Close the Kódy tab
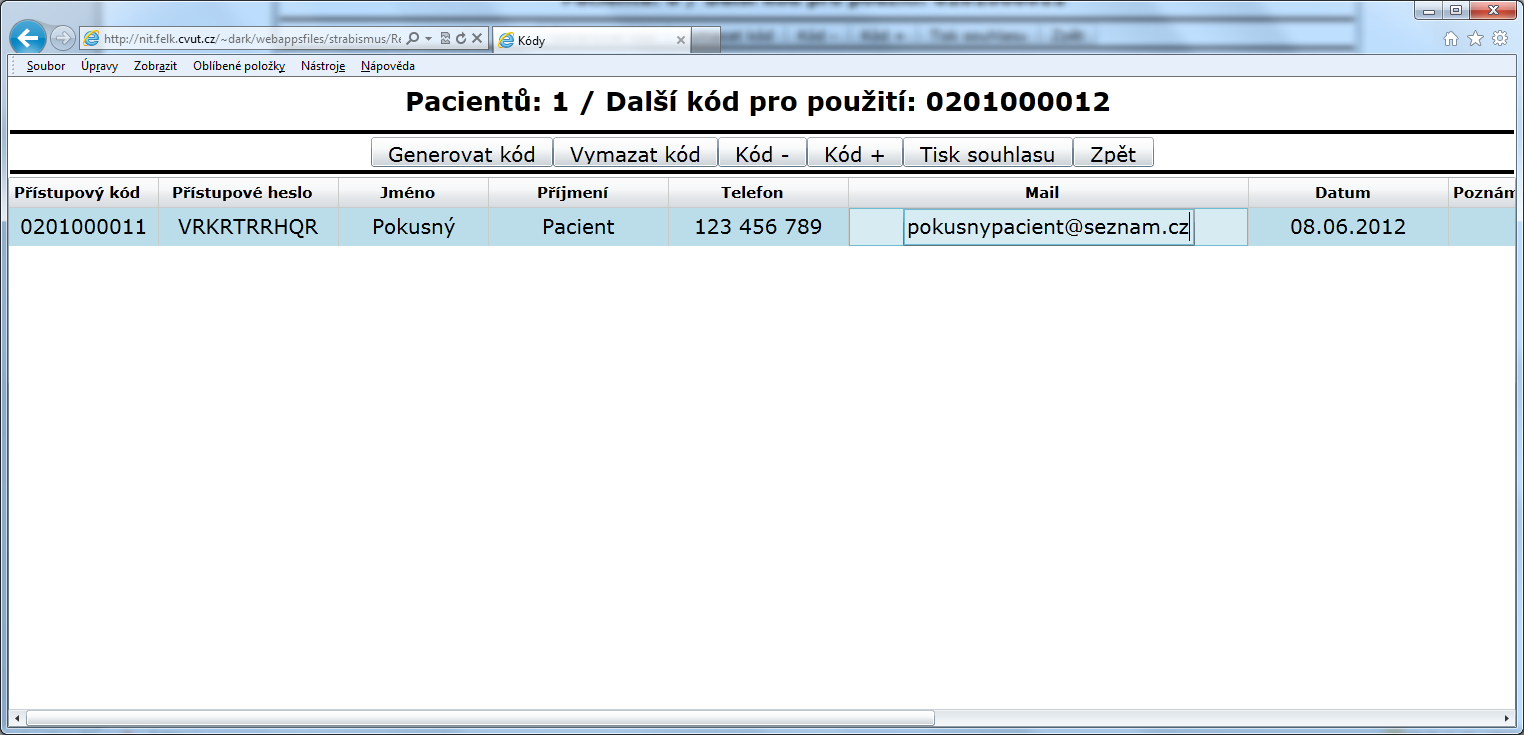The height and width of the screenshot is (735, 1524). point(681,40)
